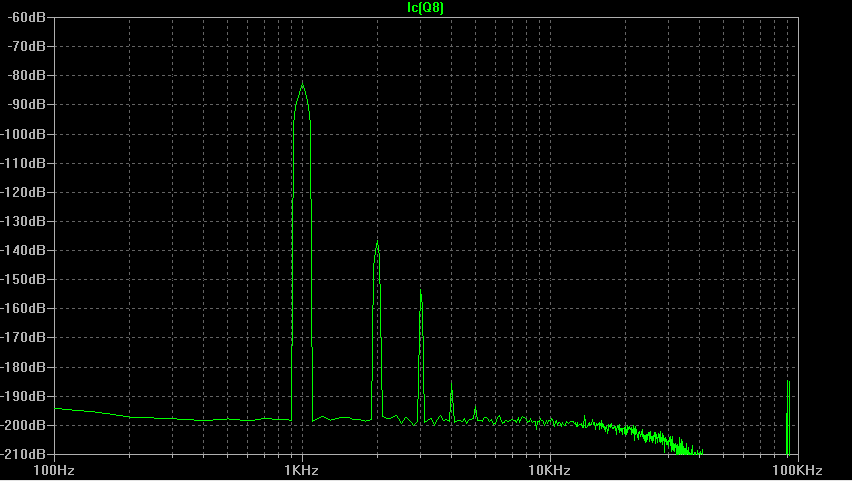Click the -150dB axis label
The image size is (852, 481).
[x=23, y=279]
